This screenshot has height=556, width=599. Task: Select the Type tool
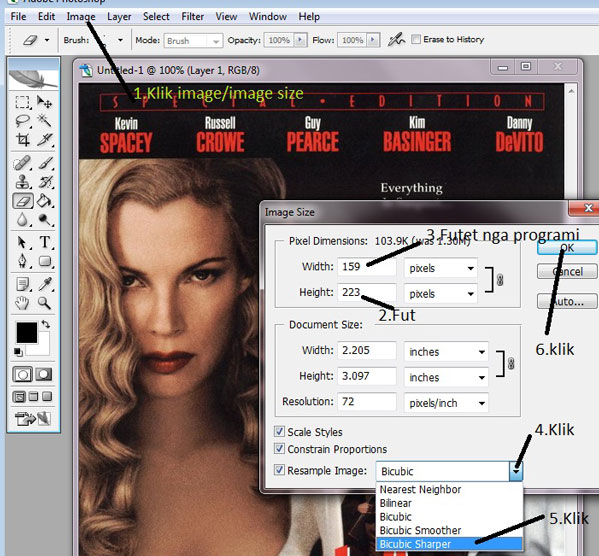pyautogui.click(x=45, y=242)
